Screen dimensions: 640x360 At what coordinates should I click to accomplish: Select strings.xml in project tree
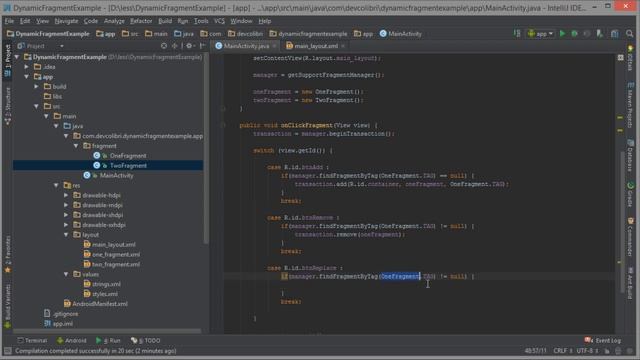pos(102,284)
